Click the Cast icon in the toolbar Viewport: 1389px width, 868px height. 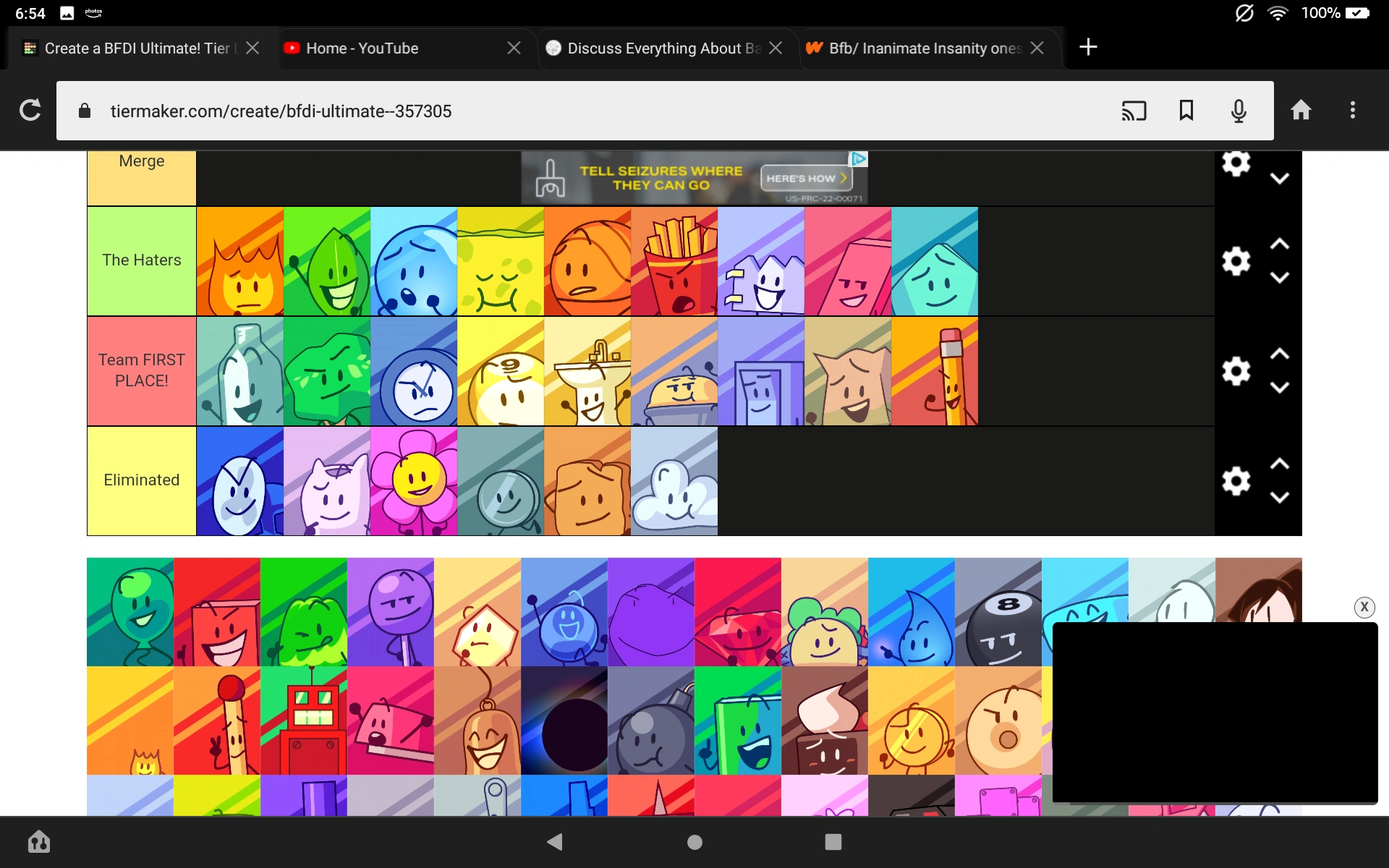1134,111
